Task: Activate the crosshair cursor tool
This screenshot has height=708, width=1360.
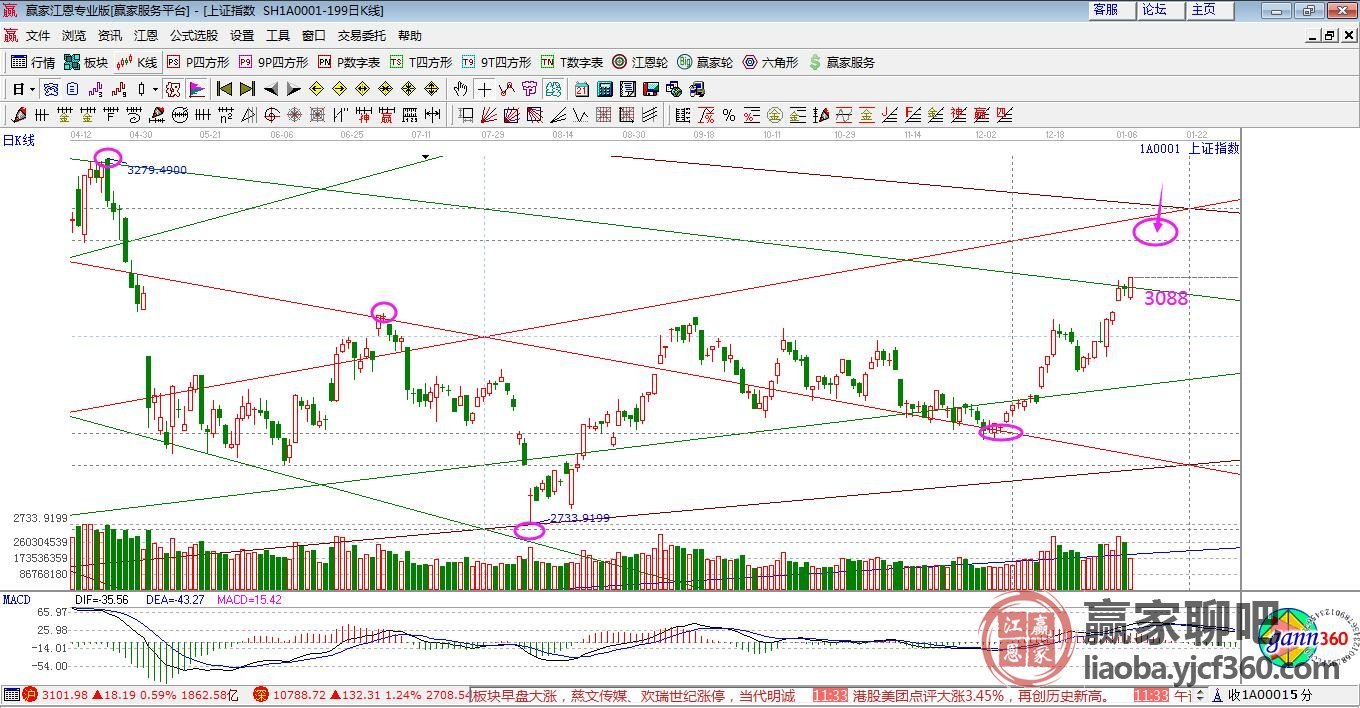Action: 484,89
